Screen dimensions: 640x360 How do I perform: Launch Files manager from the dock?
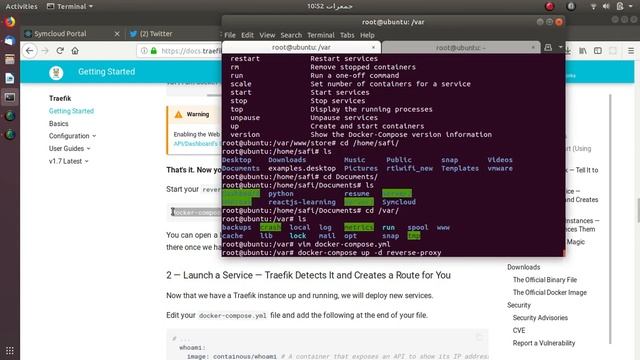tap(10, 60)
